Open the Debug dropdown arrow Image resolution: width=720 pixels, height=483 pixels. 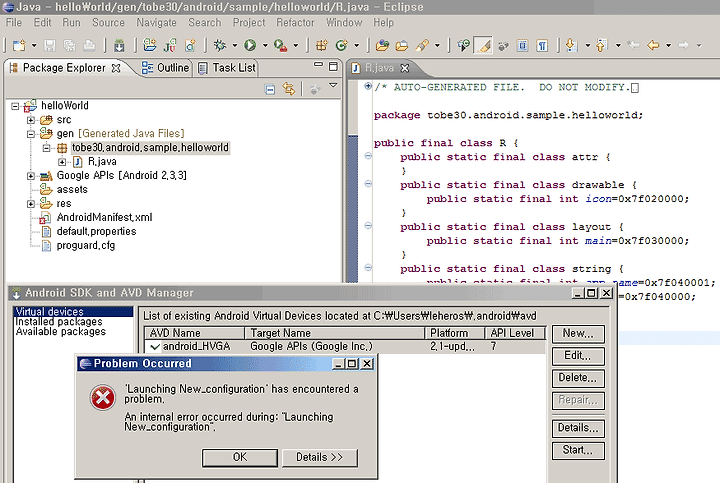tap(235, 45)
